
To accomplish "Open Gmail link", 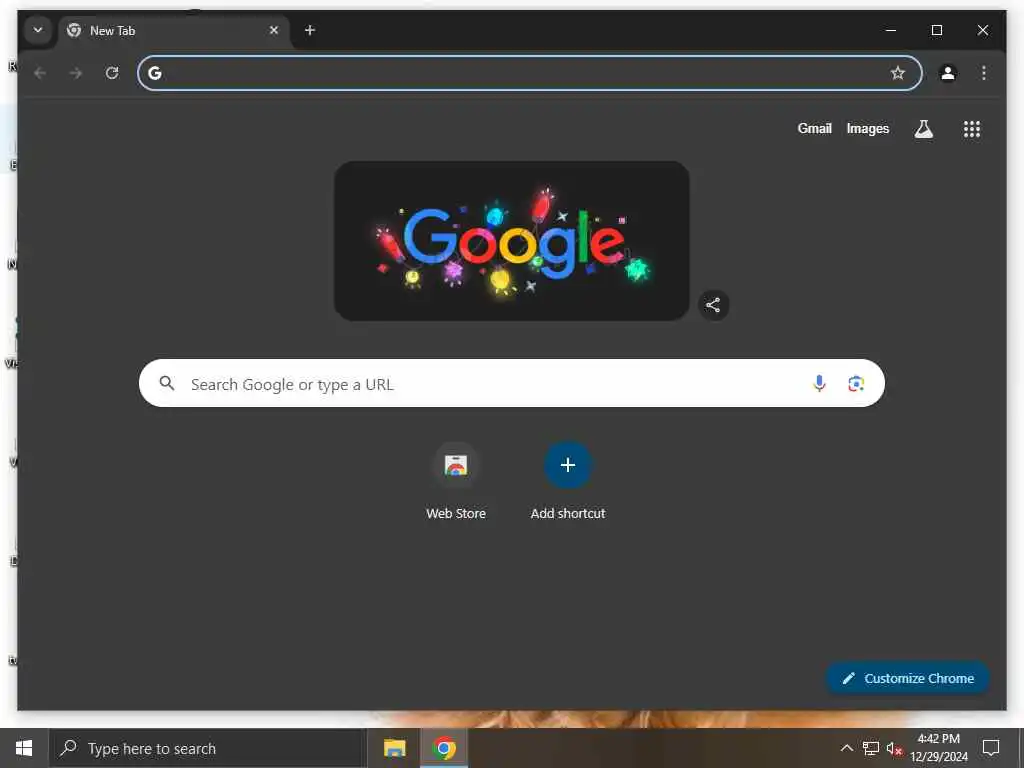I will (814, 129).
